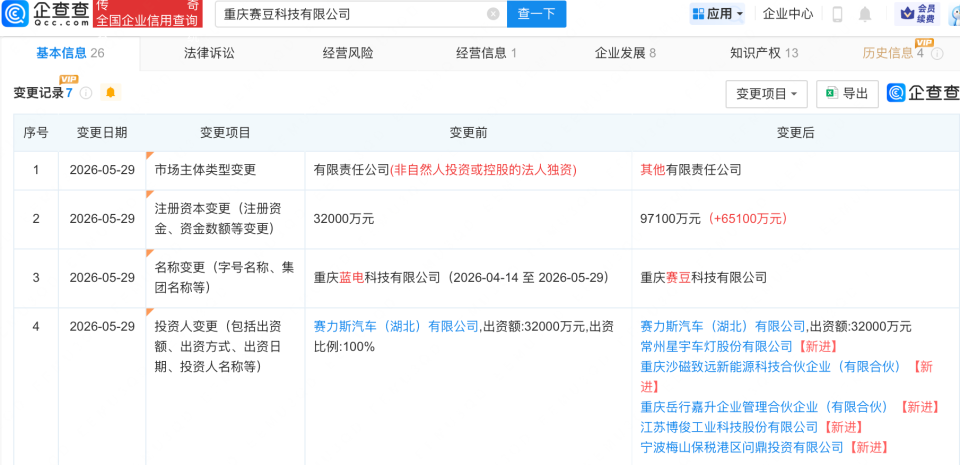Click the info icon beside 变更记录

coord(86,93)
